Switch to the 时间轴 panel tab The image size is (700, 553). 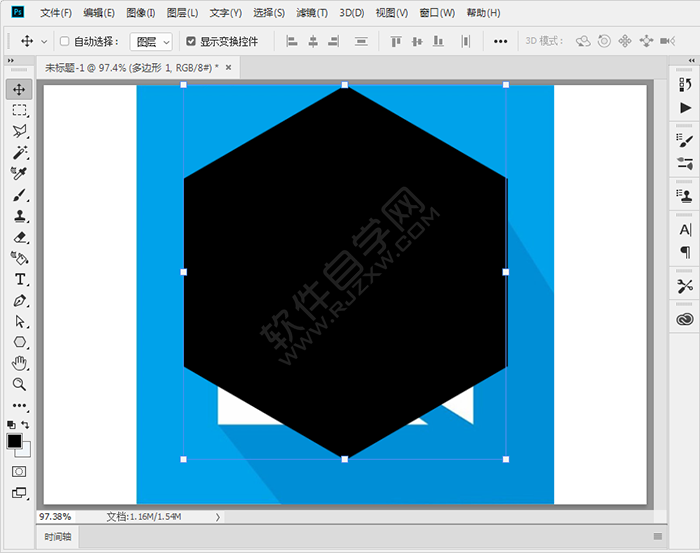click(58, 537)
